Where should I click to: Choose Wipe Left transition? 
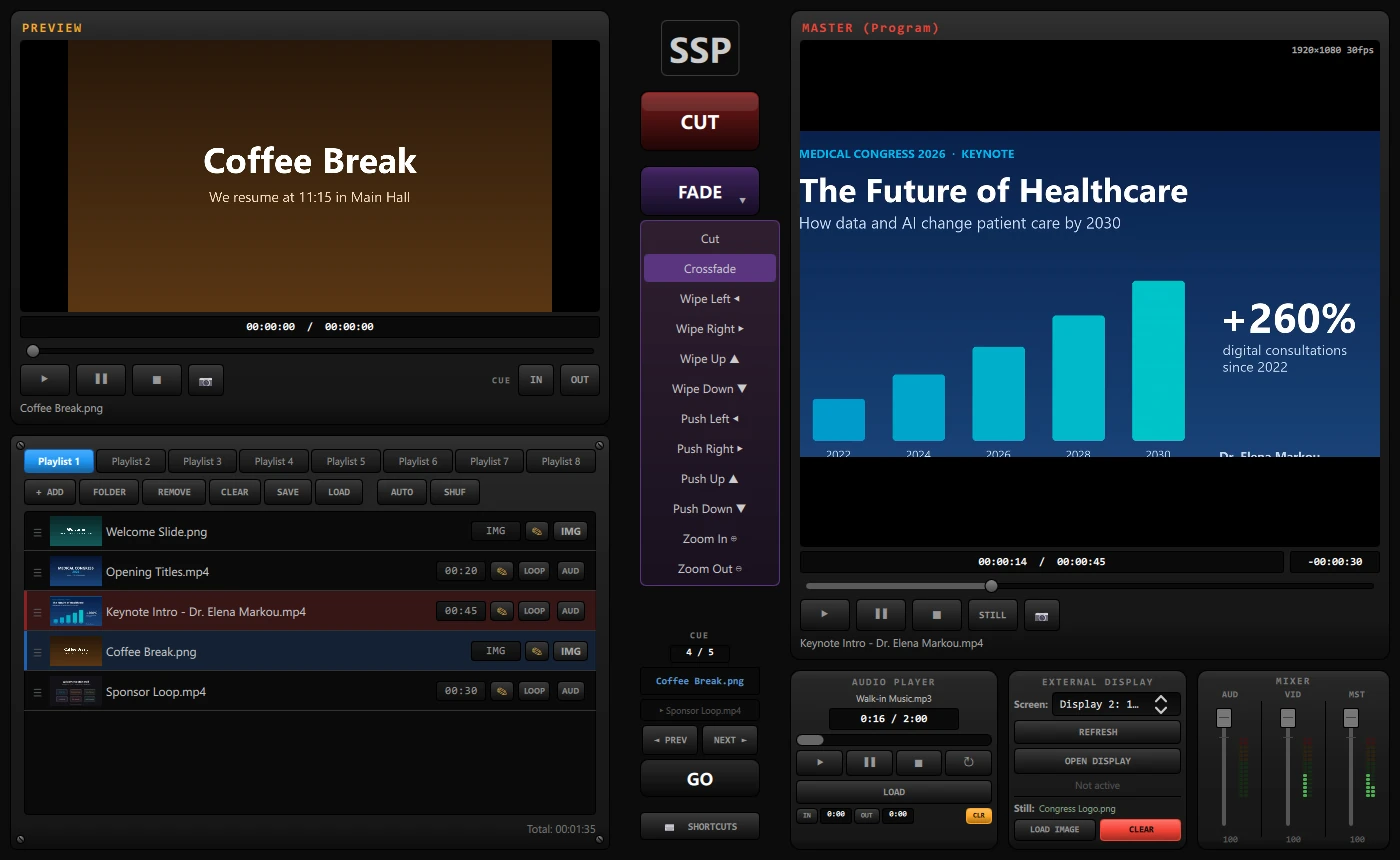(x=710, y=299)
